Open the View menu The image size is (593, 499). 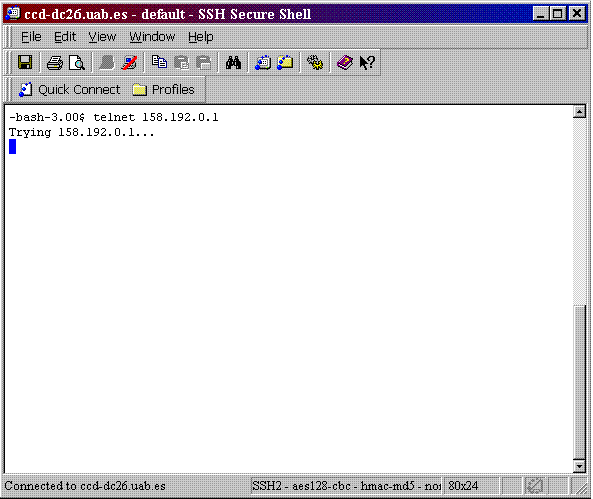point(102,37)
